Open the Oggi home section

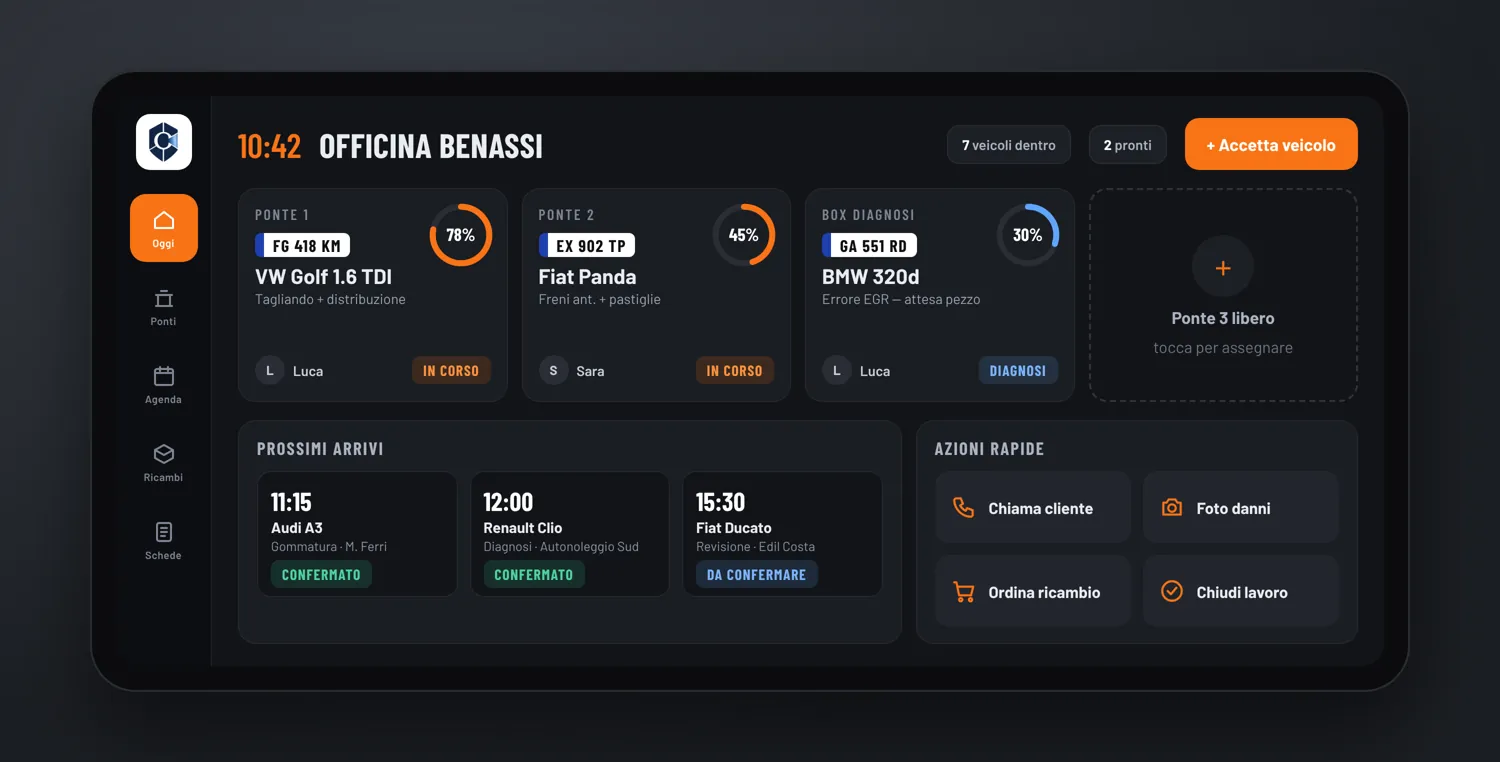(x=164, y=228)
